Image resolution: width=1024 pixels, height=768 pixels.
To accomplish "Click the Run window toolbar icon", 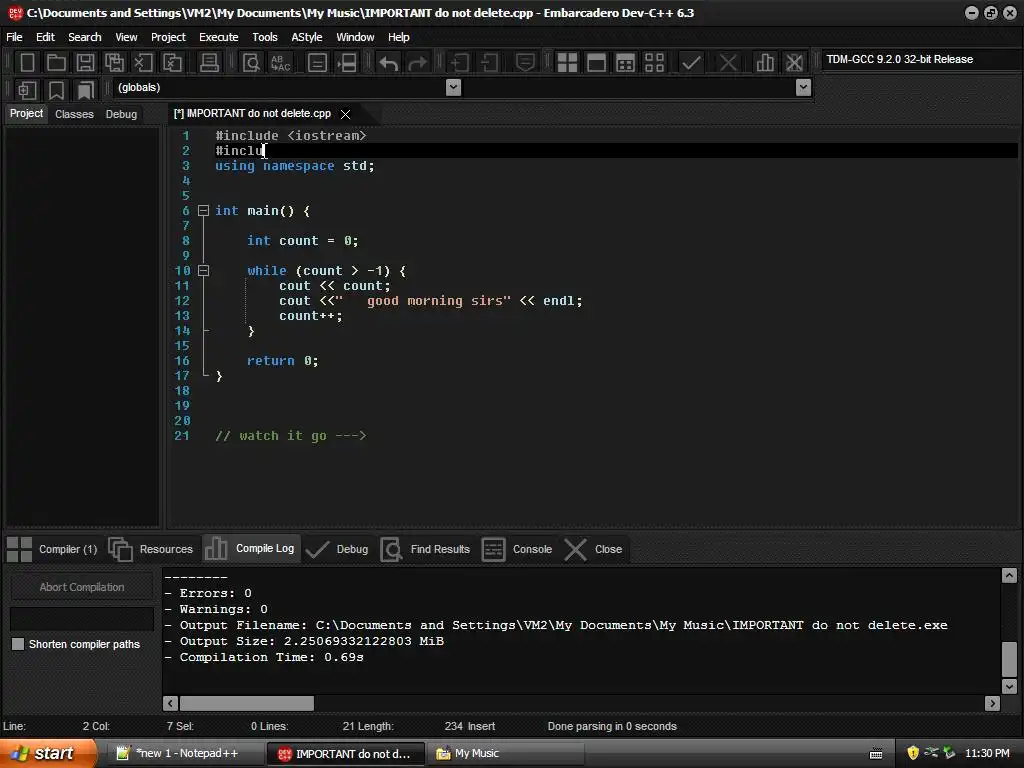I will (596, 63).
